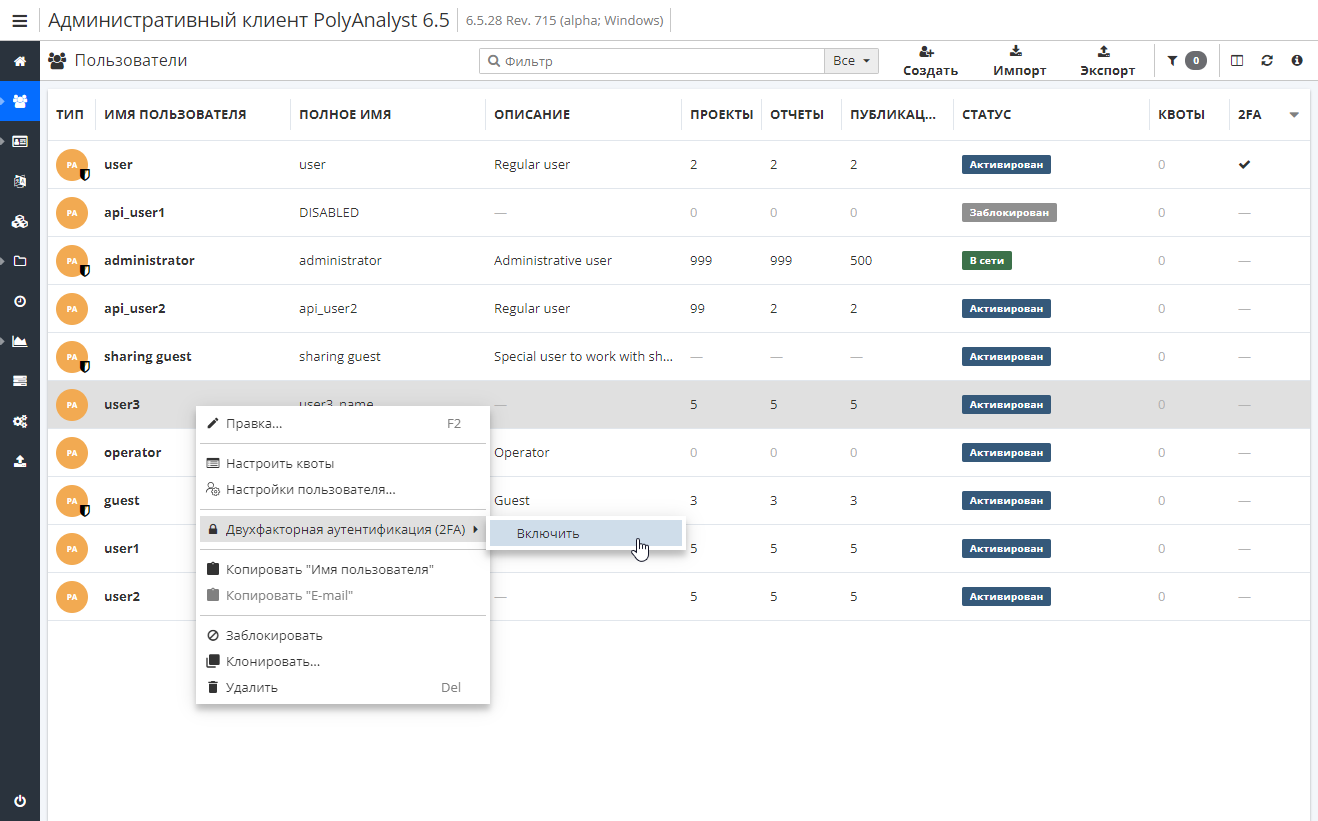
Task: Choose Настройки пользователя... menu item
Action: point(342,490)
